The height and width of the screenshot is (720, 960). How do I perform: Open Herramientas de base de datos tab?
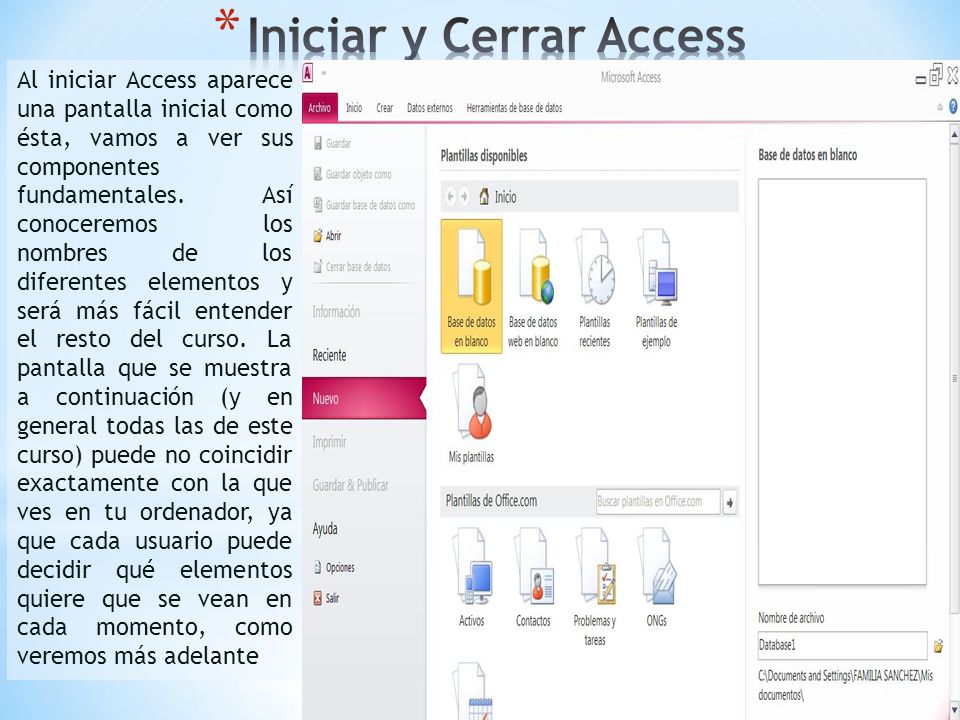[x=514, y=108]
